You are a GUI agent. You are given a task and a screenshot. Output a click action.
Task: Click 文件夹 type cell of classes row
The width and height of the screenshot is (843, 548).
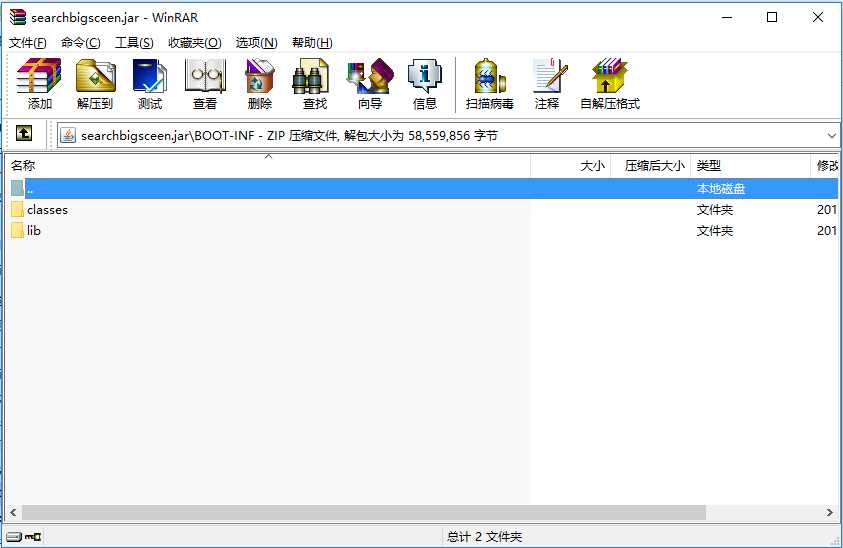(x=715, y=210)
